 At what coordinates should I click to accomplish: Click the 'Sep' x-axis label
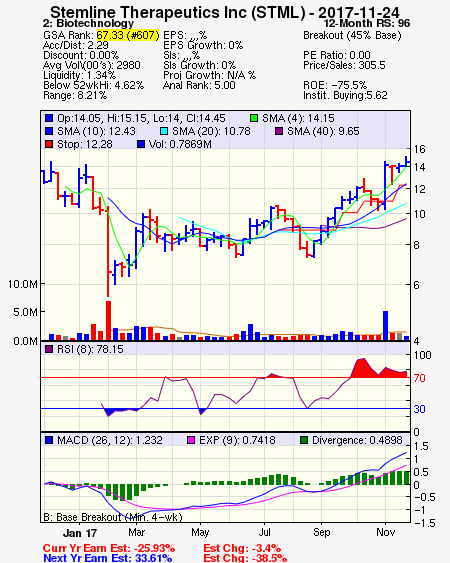pyautogui.click(x=321, y=532)
